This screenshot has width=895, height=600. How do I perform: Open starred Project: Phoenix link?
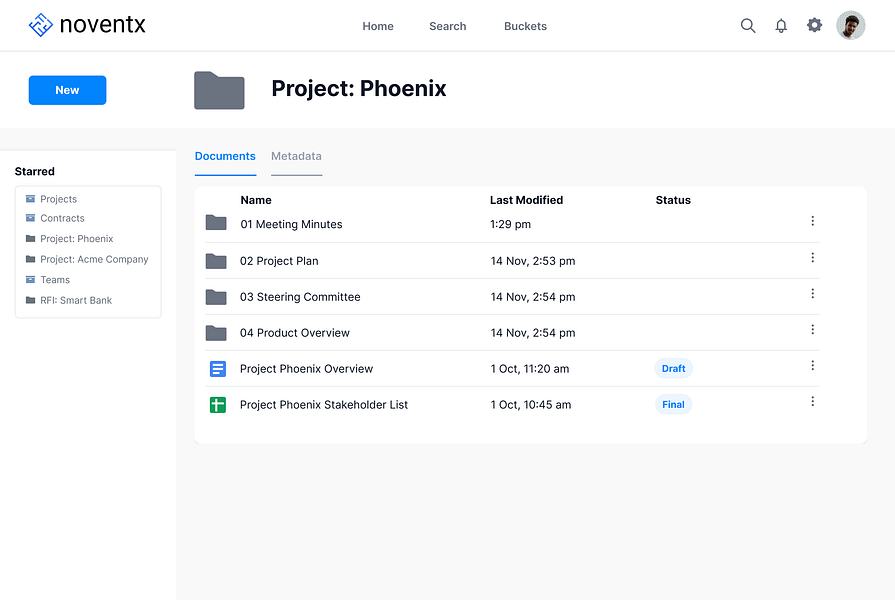[76, 239]
